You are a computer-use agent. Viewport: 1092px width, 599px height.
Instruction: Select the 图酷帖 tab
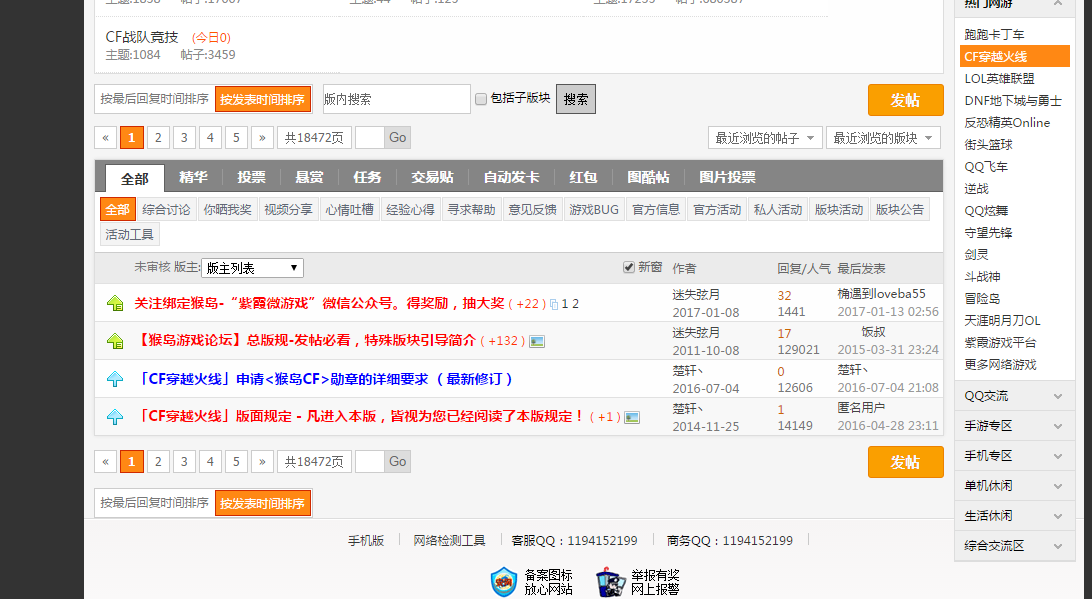click(648, 177)
